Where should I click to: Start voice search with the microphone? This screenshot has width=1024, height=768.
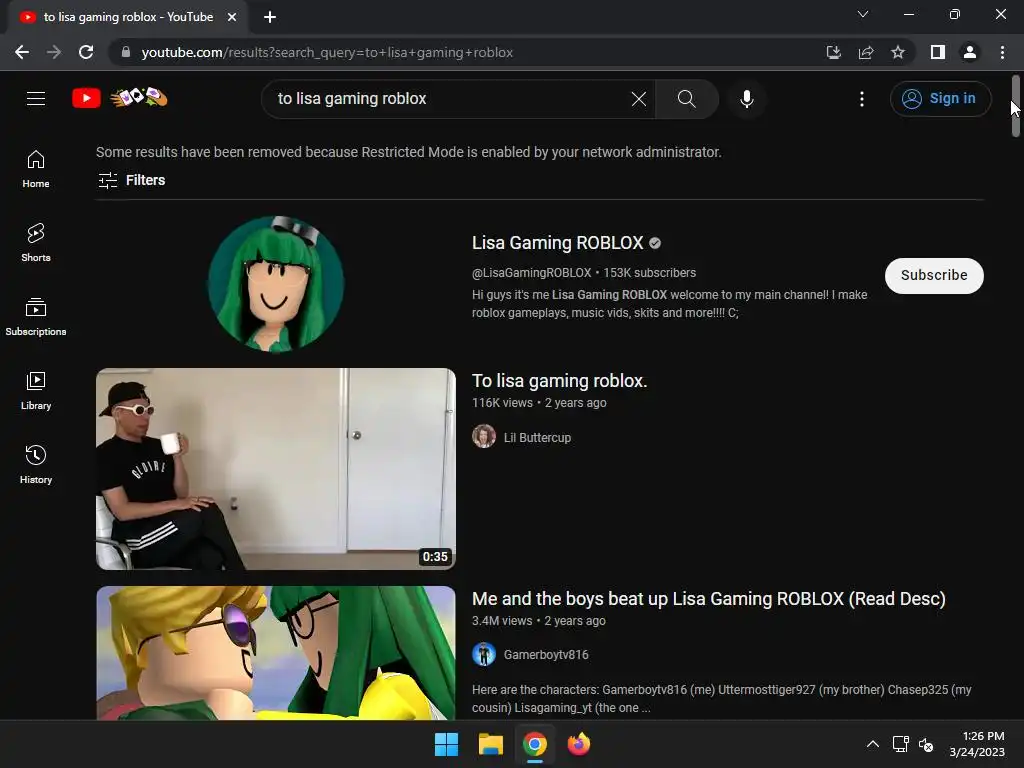[x=746, y=99]
